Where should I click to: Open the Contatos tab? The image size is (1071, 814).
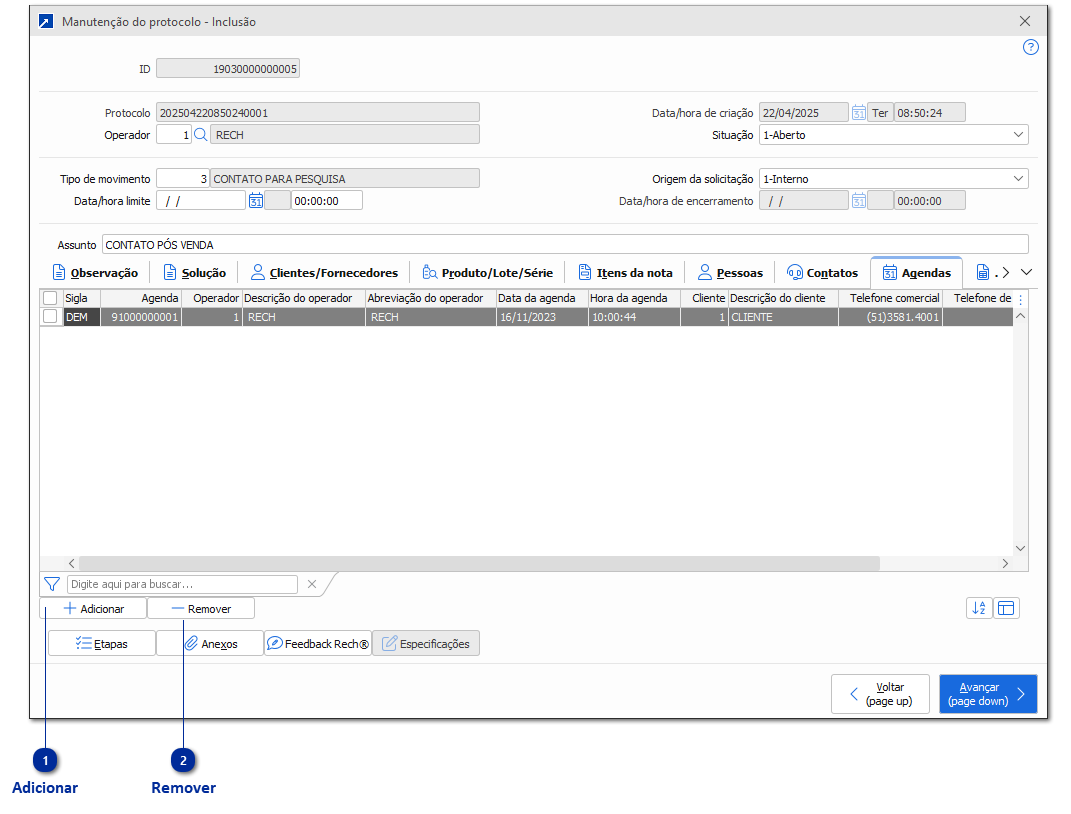[x=822, y=272]
